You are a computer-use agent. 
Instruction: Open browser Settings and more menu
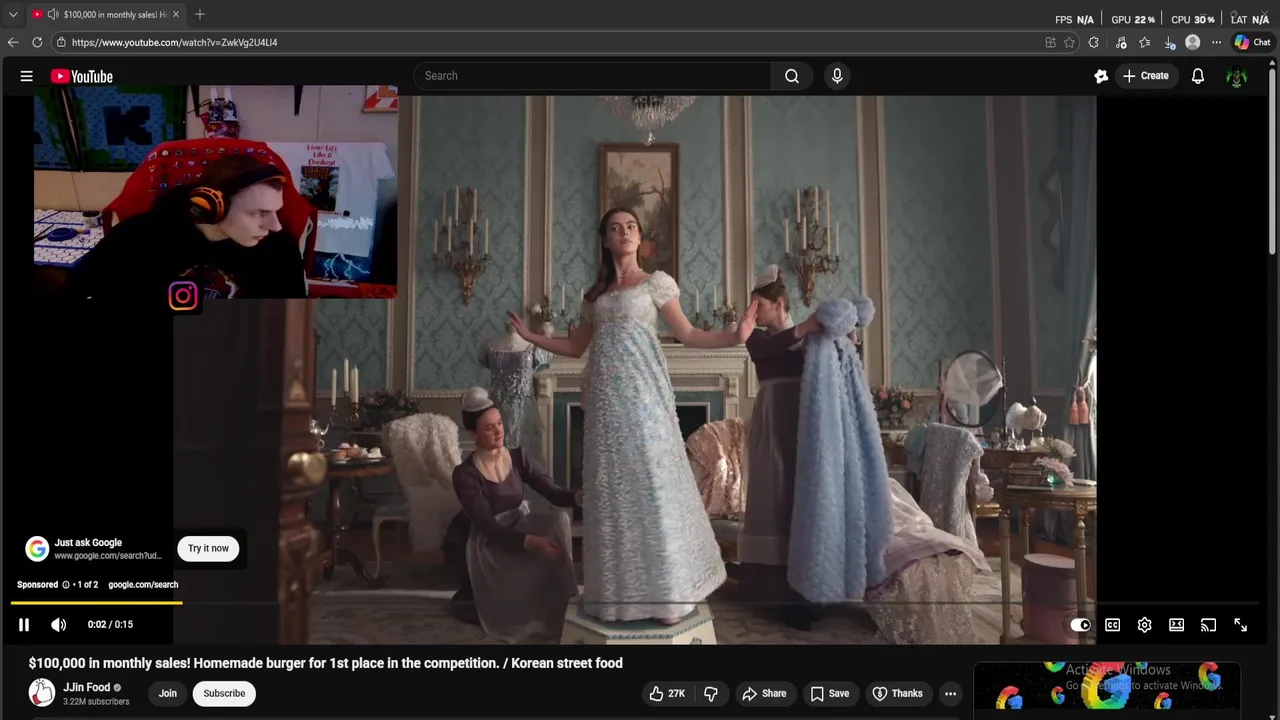[x=1216, y=42]
